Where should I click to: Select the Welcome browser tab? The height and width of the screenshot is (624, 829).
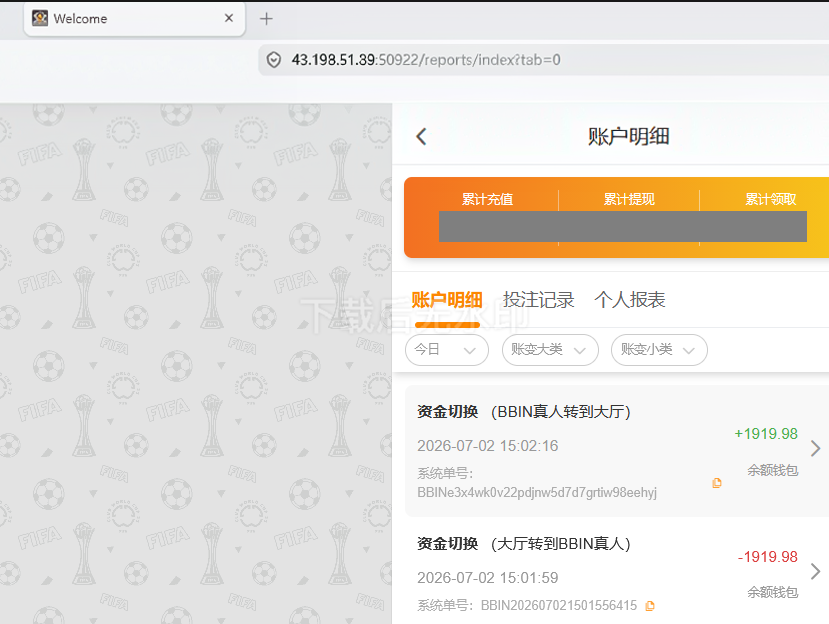click(134, 19)
